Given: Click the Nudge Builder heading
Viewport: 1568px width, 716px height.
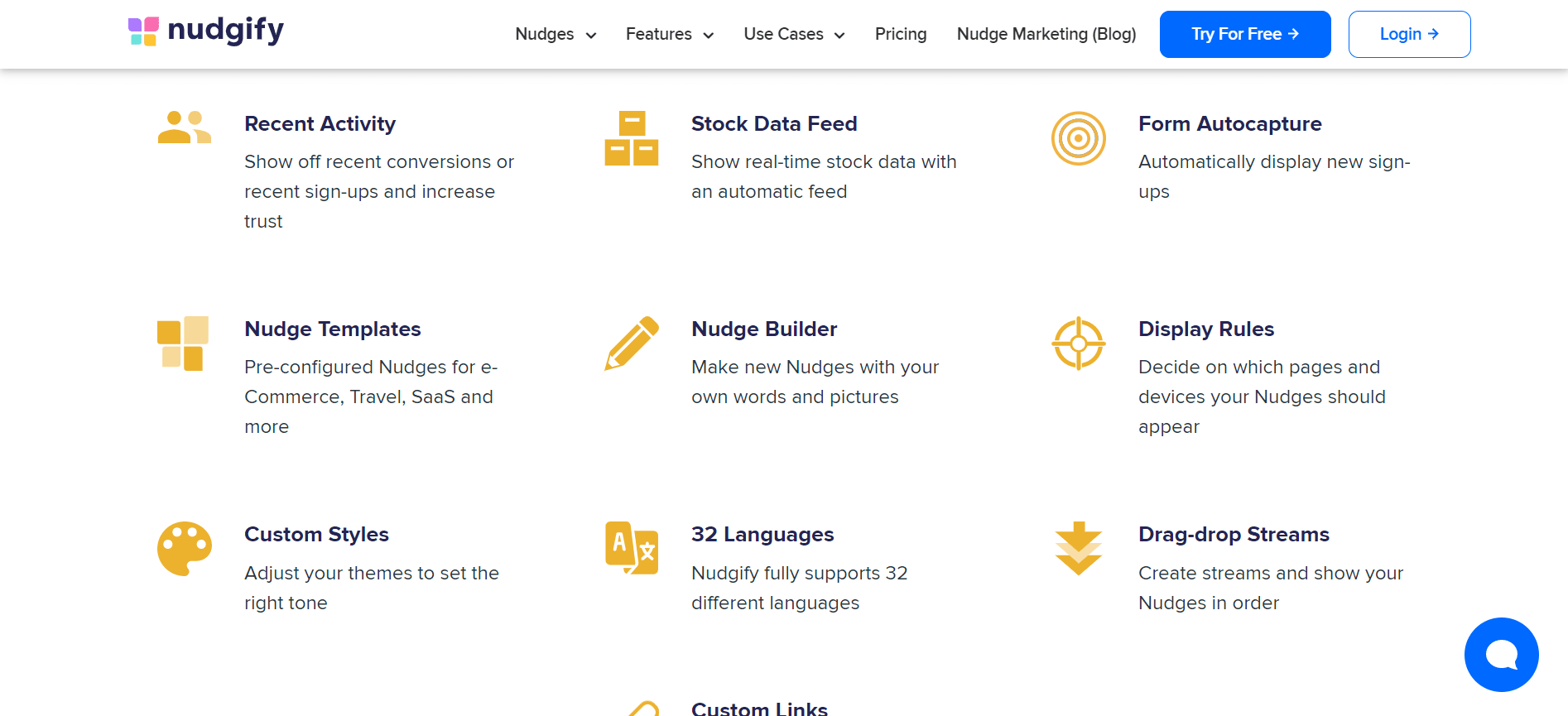Looking at the screenshot, I should [x=764, y=329].
